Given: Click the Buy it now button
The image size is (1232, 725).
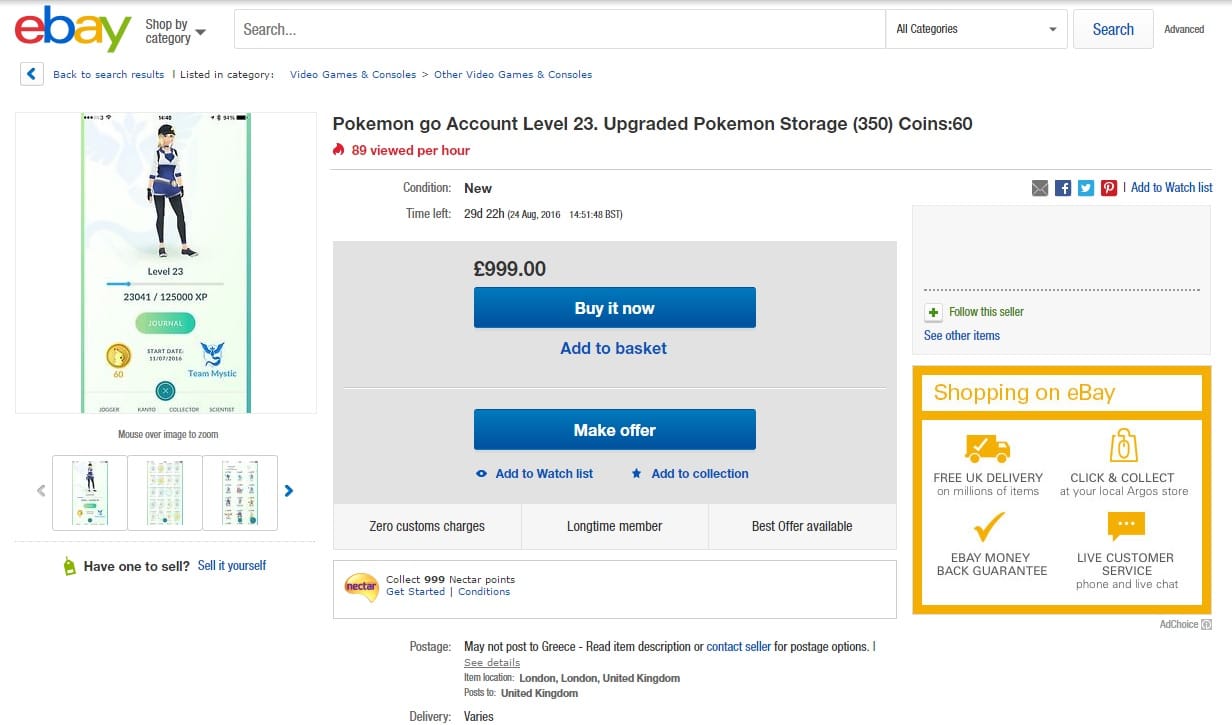Looking at the screenshot, I should point(615,308).
